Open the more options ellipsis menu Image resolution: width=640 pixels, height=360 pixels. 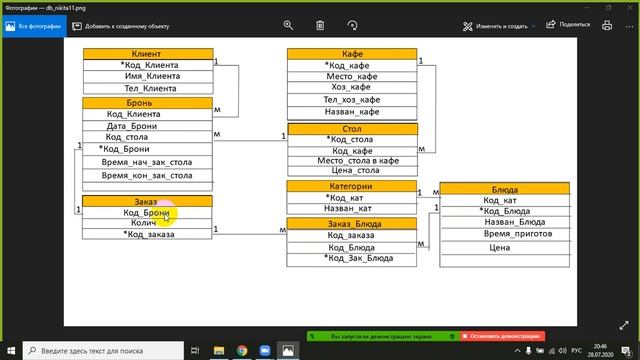[x=629, y=26]
